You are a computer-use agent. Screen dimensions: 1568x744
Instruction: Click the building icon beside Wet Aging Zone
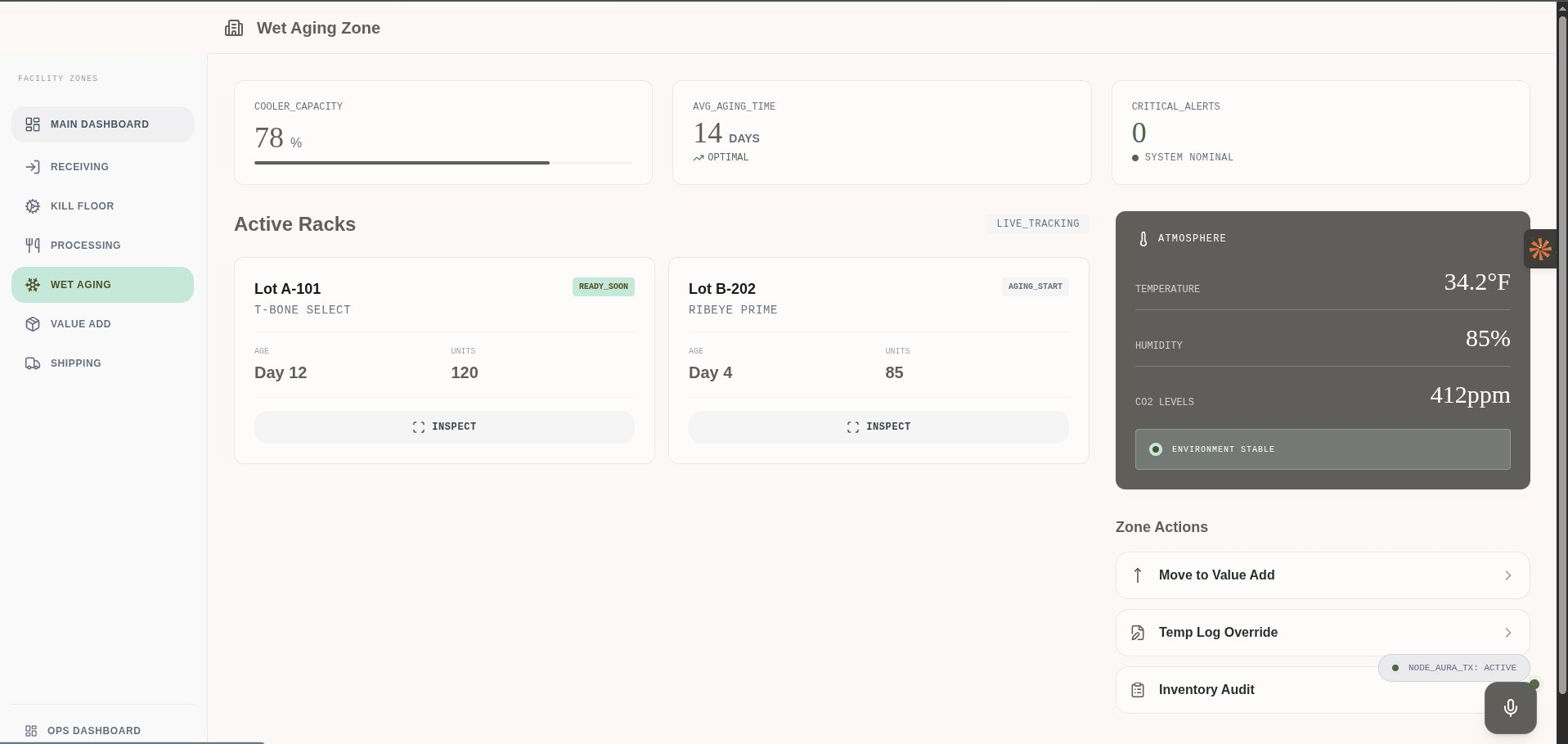234,28
